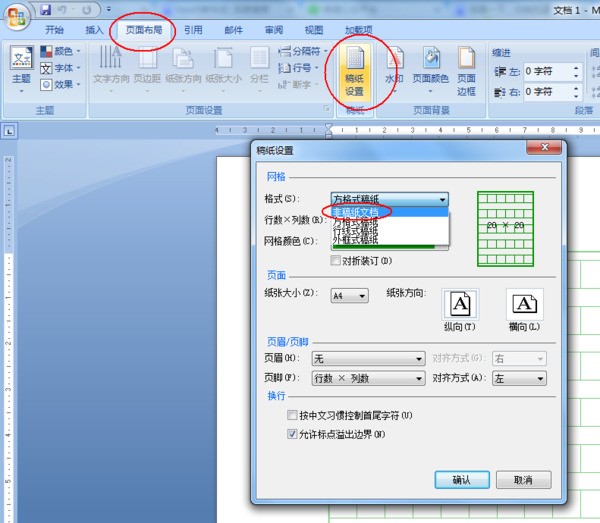Screen dimensions: 600x523
Task: Open theme Effects (效果) menu
Action: point(60,85)
